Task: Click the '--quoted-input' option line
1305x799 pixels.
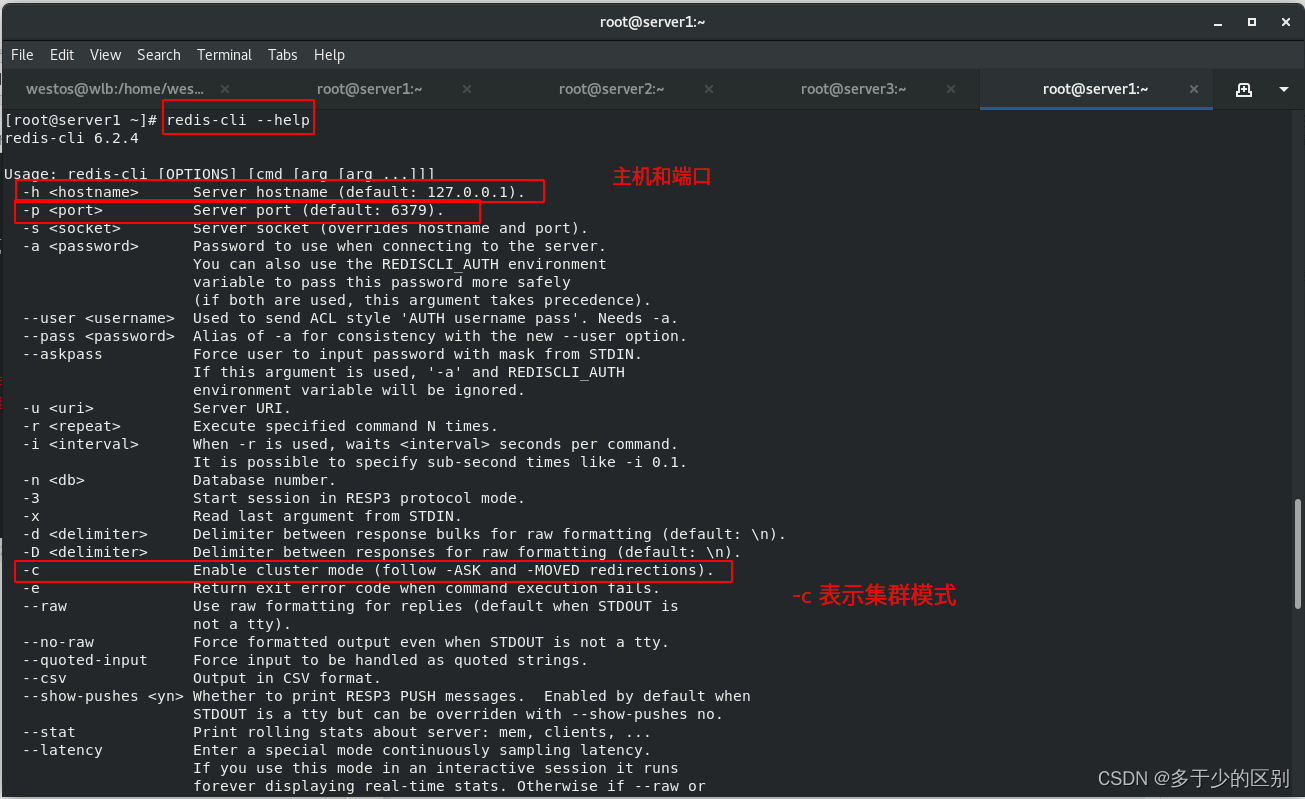Action: tap(305, 660)
